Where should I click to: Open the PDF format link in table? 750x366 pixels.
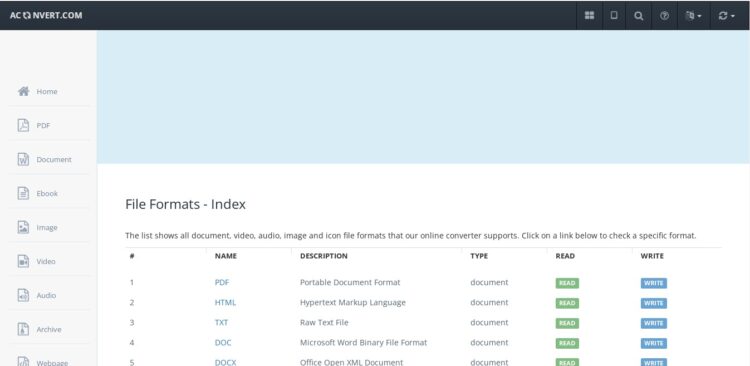[222, 282]
